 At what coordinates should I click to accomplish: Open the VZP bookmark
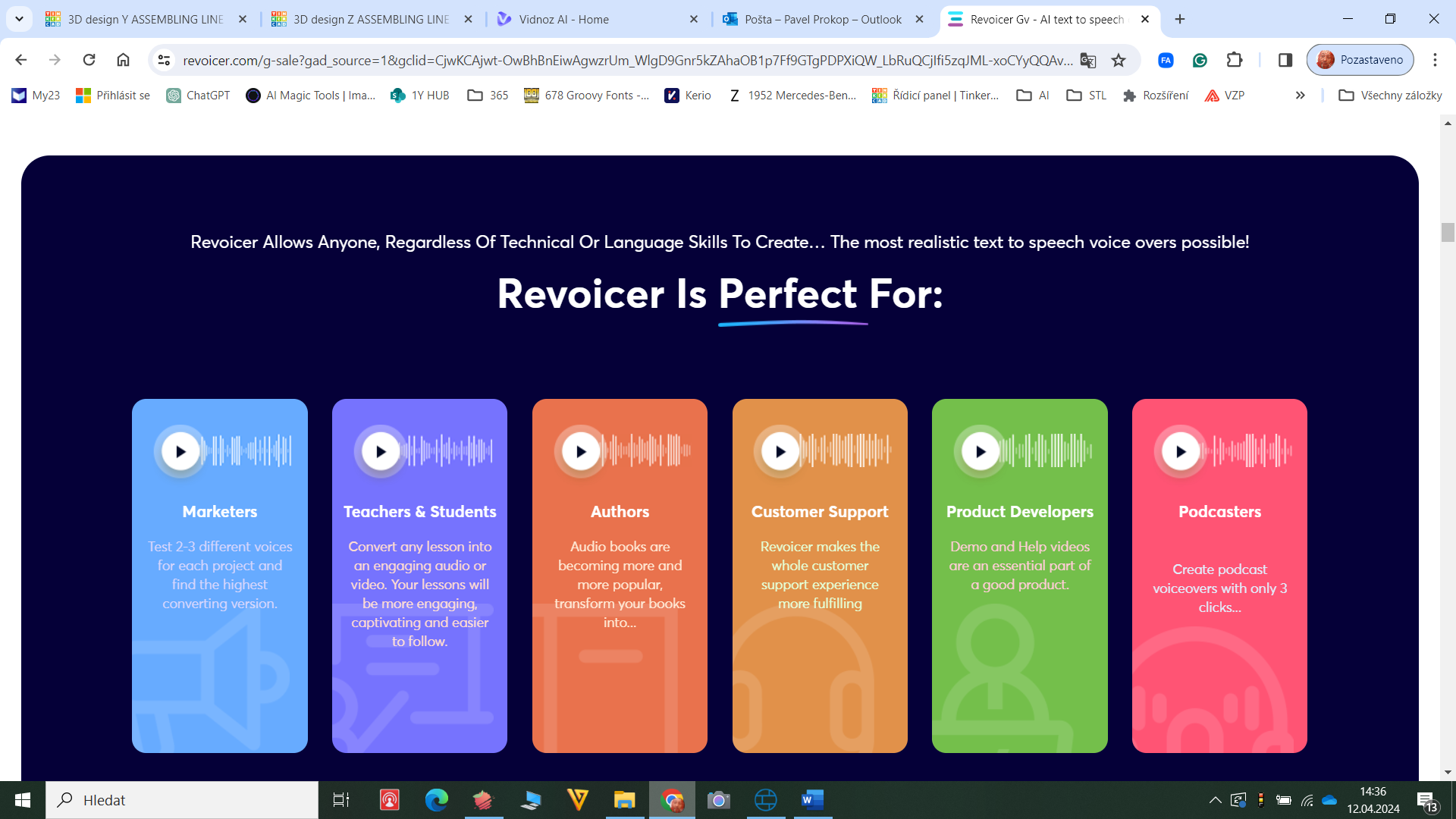coord(1225,96)
